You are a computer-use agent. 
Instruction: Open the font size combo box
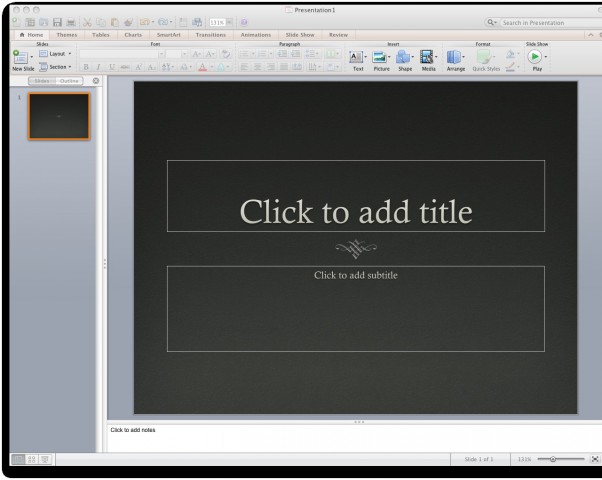[x=177, y=54]
